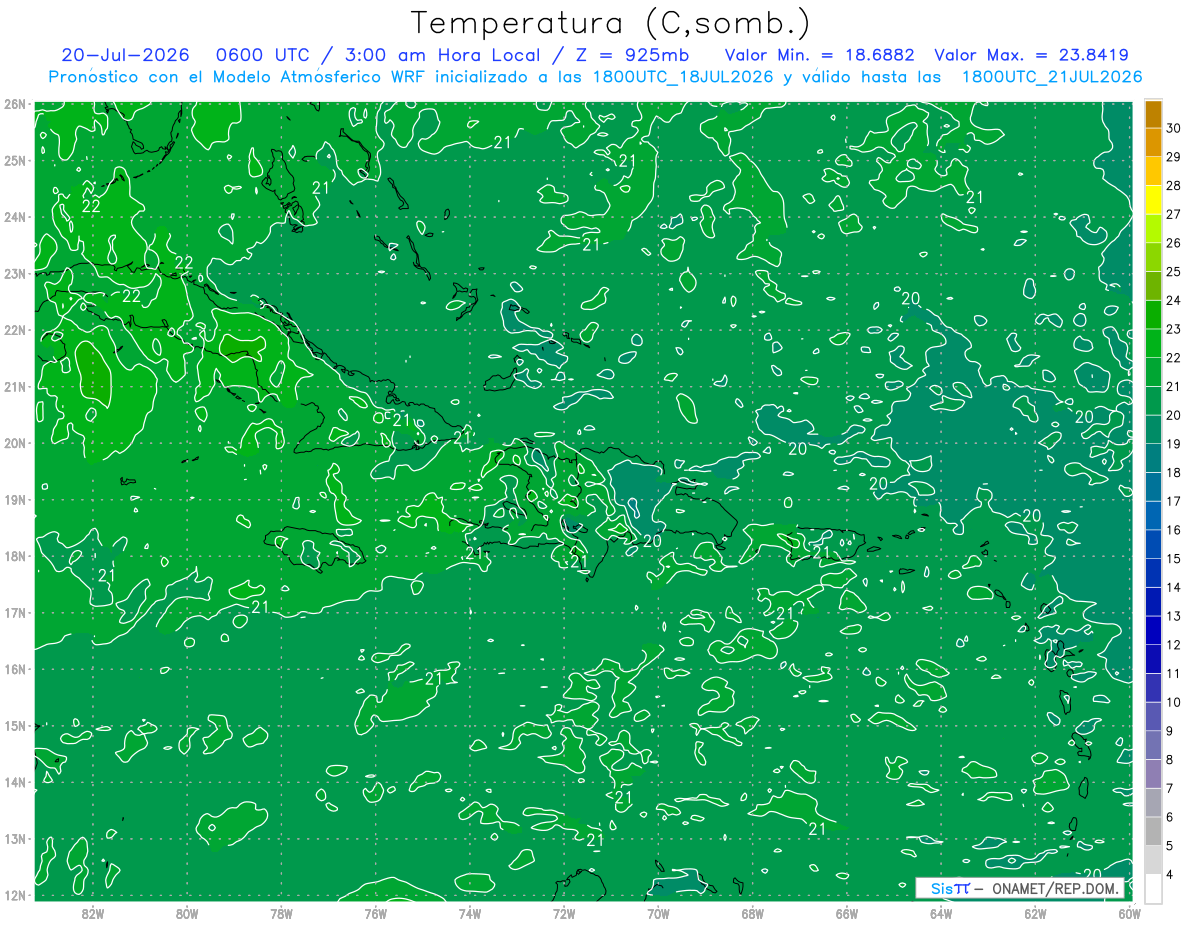Click the "21N" latitude axis label
The width and height of the screenshot is (1200, 927).
click(x=15, y=386)
